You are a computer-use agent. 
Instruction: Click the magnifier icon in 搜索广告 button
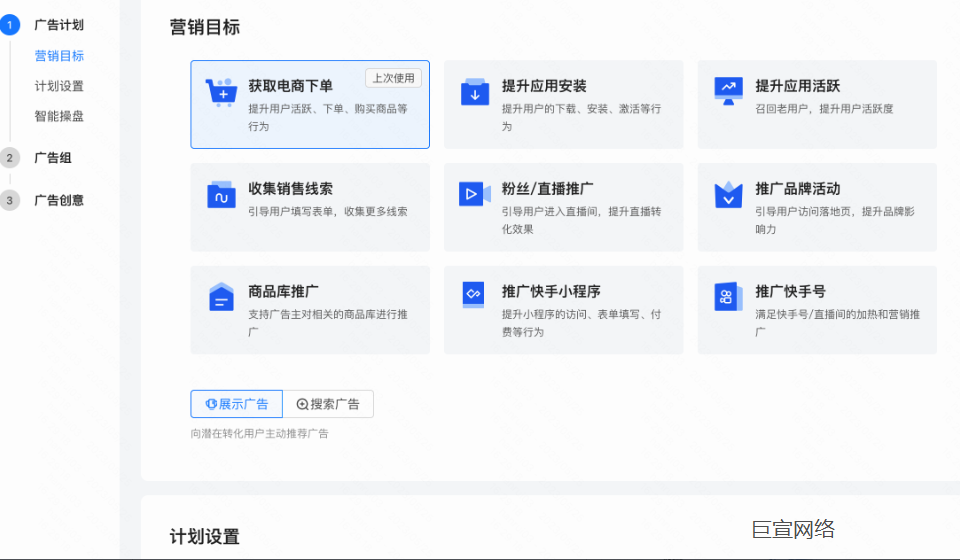302,404
